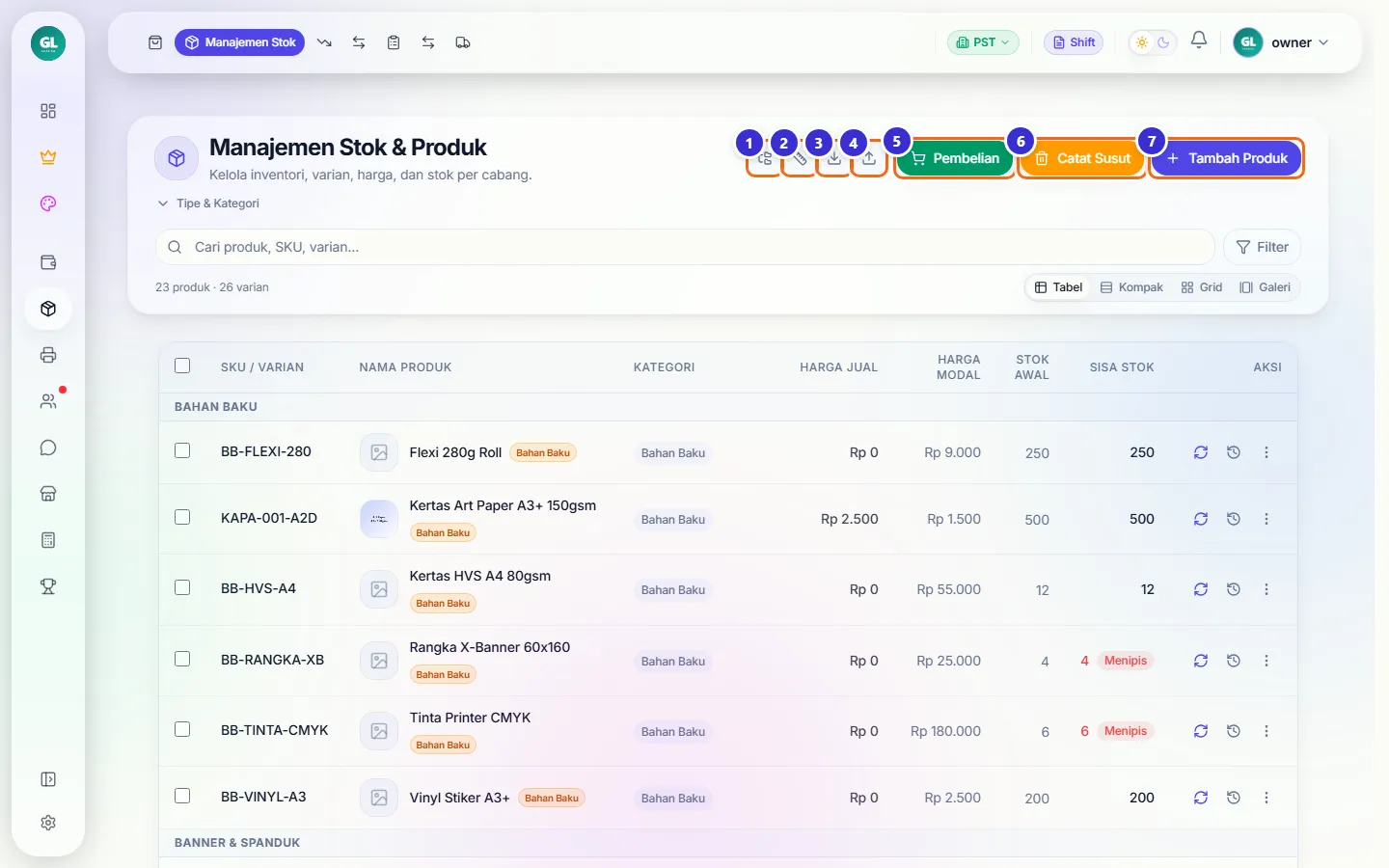Tick the select-all checkbox in table header
This screenshot has width=1389, height=868.
tap(182, 366)
